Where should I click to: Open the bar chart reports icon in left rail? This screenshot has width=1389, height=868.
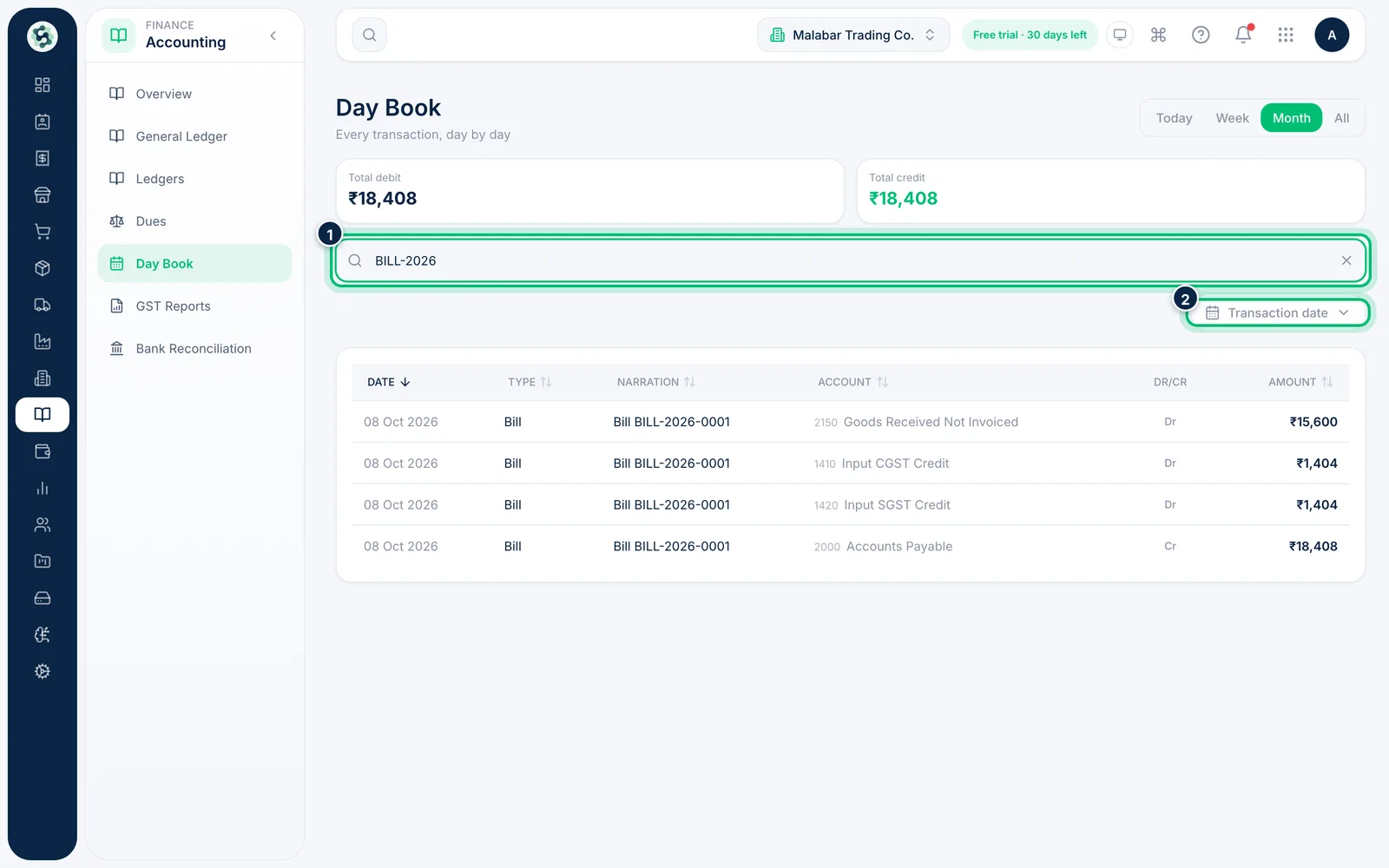tap(42, 488)
